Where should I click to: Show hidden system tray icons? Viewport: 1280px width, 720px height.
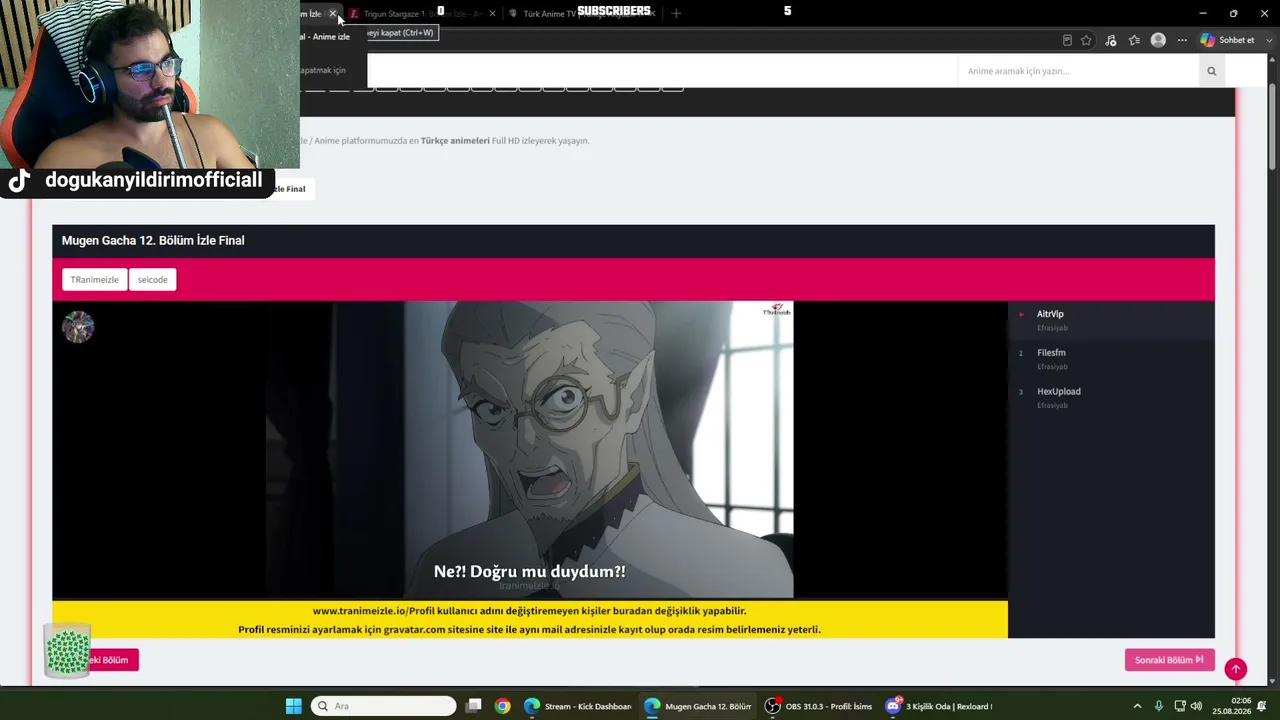(1137, 706)
